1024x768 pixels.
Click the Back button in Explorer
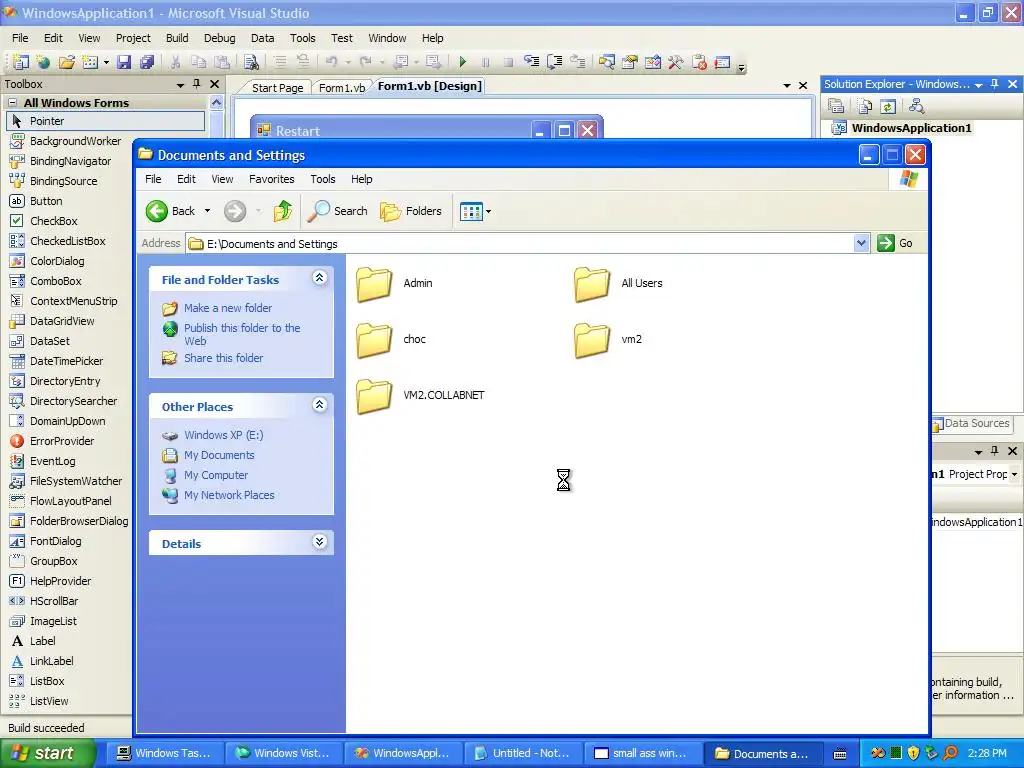click(x=170, y=211)
